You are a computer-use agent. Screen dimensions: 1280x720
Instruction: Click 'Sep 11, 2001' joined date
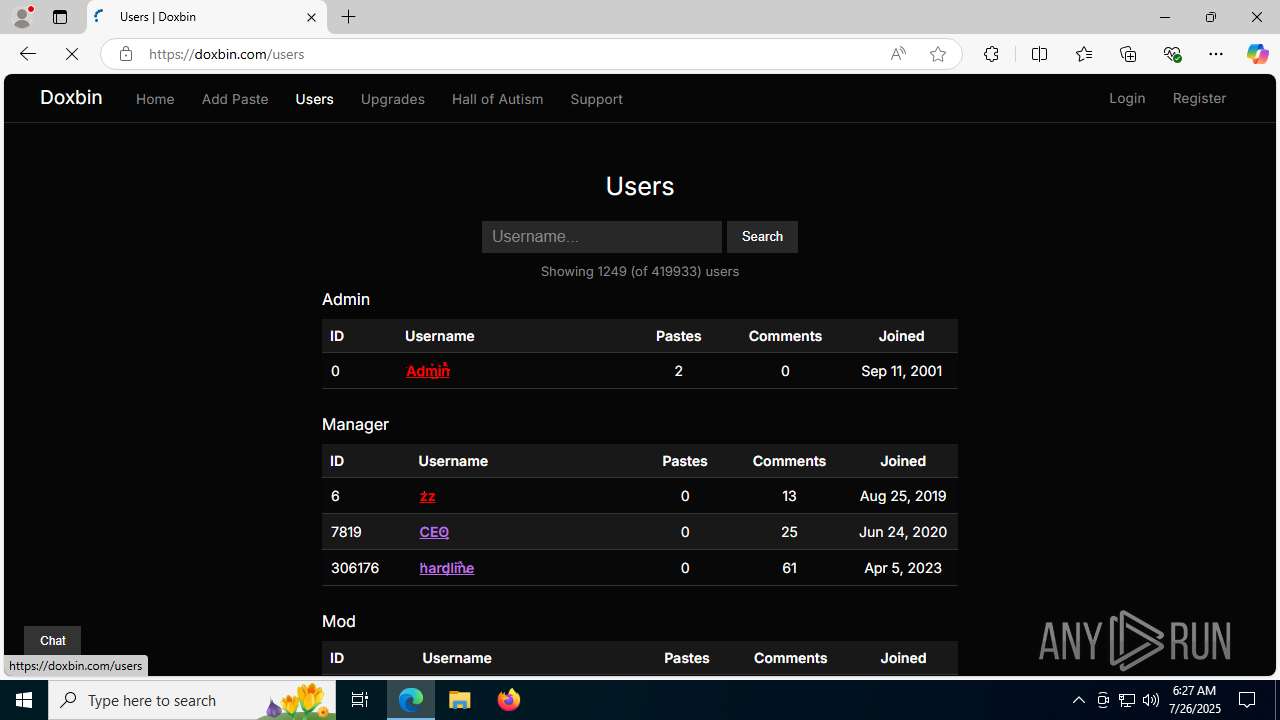(x=901, y=371)
